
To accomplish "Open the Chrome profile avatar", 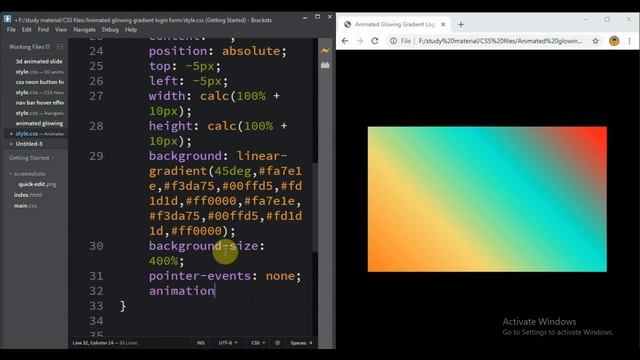I will pos(614,41).
